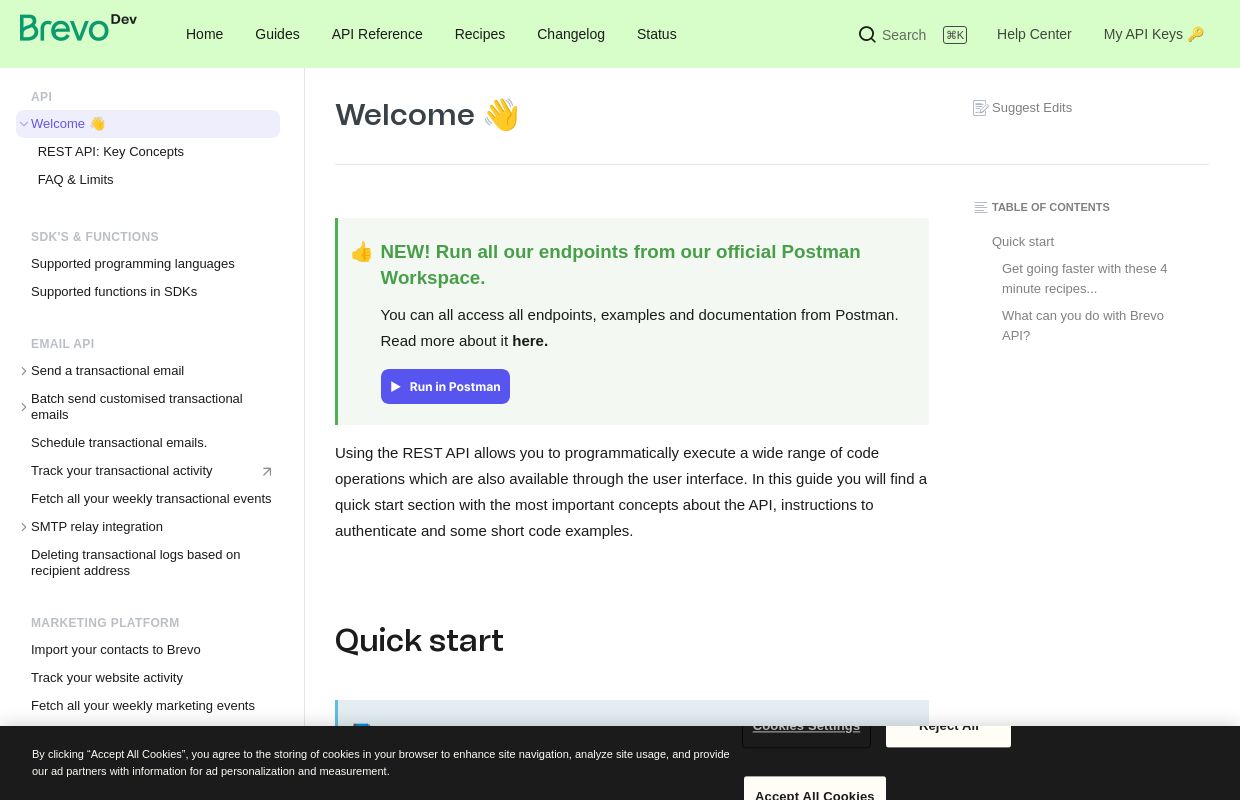Jump to 'What can you do with Brevo API?'
Image resolution: width=1240 pixels, height=800 pixels.
pyautogui.click(x=1083, y=326)
